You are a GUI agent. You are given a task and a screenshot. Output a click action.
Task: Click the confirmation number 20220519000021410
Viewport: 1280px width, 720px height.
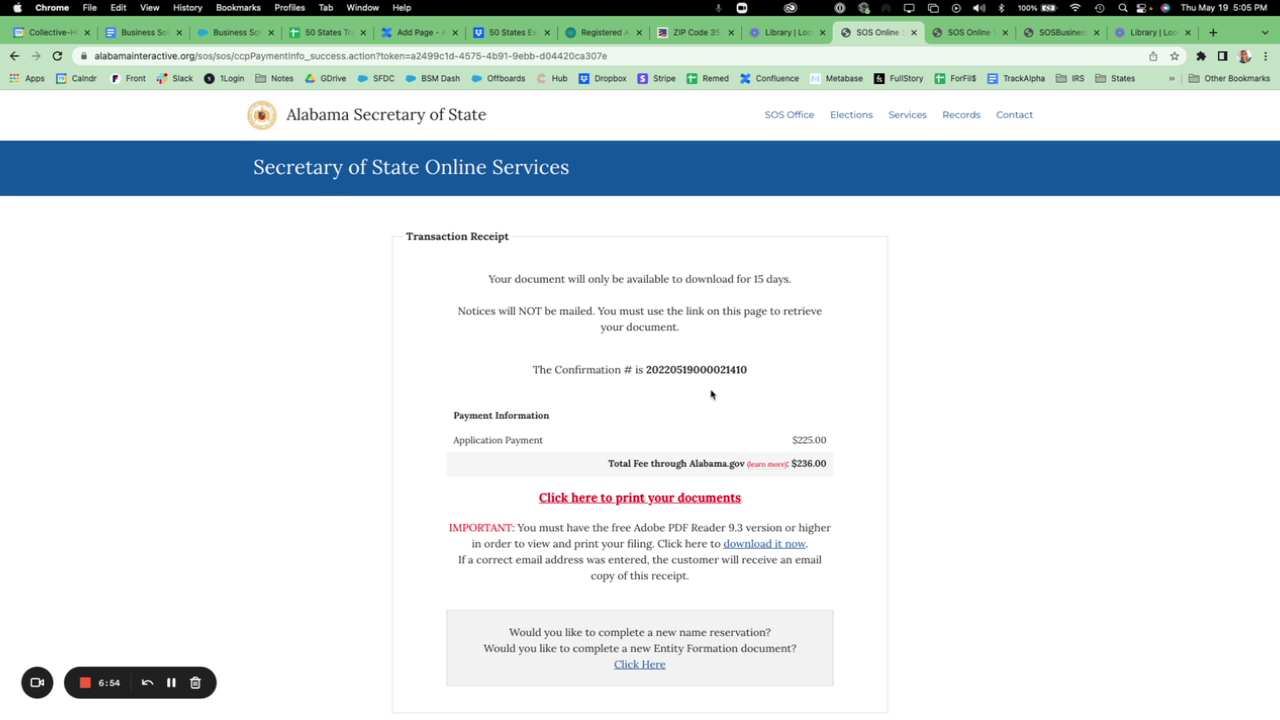tap(696, 370)
